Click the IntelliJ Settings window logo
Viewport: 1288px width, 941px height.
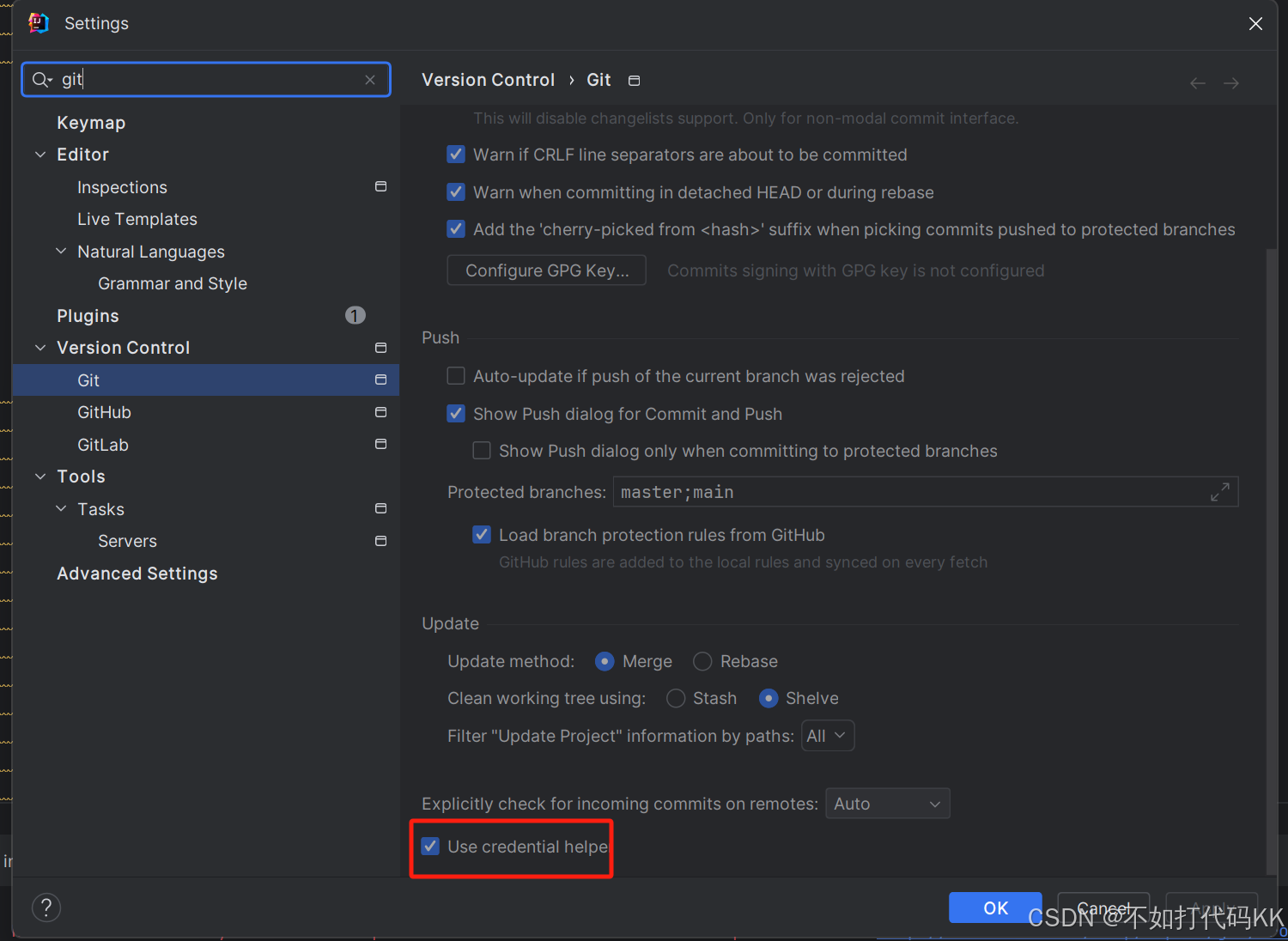point(39,23)
